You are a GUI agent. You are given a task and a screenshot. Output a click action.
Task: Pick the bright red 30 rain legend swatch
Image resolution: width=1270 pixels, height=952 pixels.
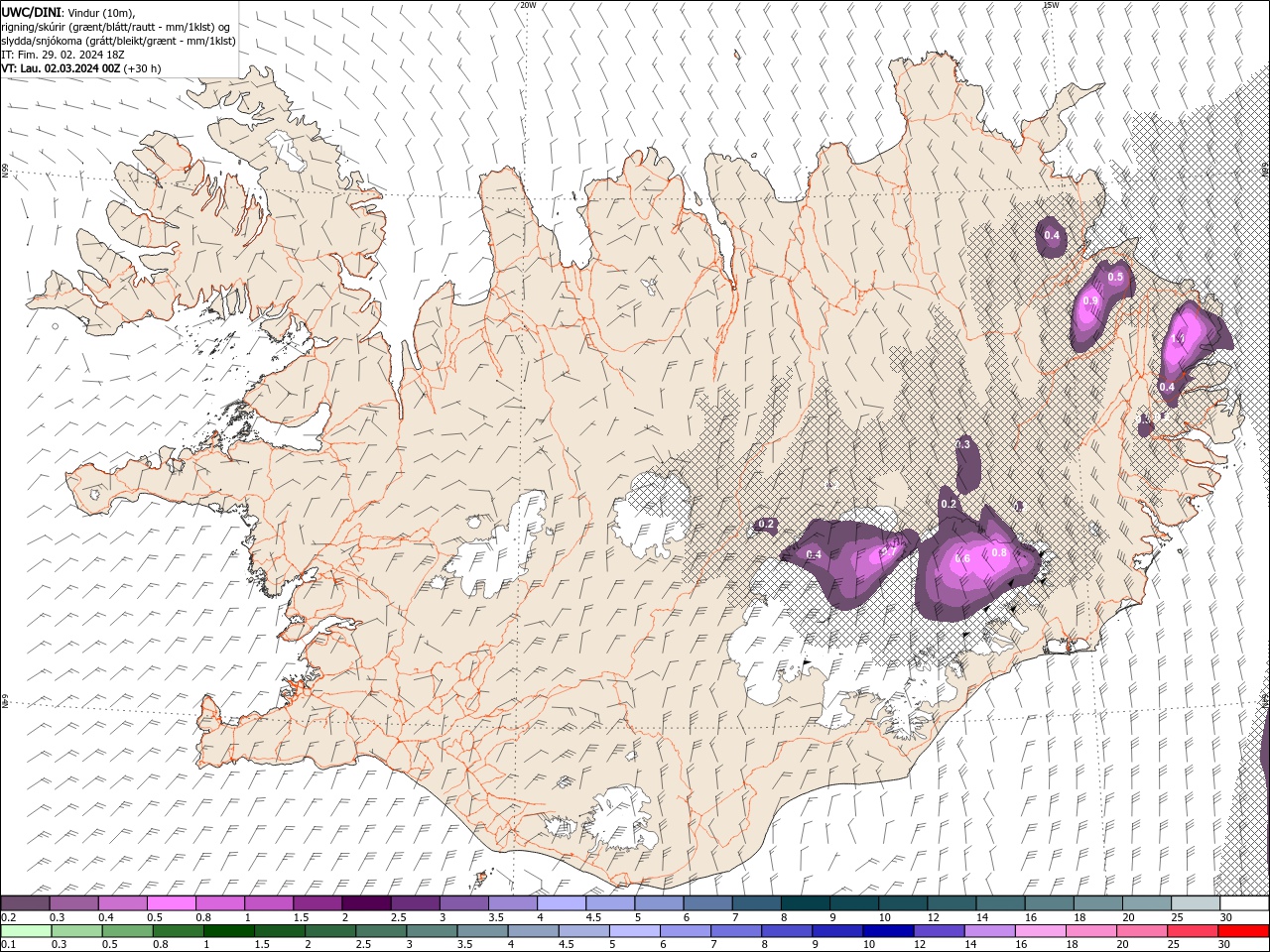(x=1242, y=931)
